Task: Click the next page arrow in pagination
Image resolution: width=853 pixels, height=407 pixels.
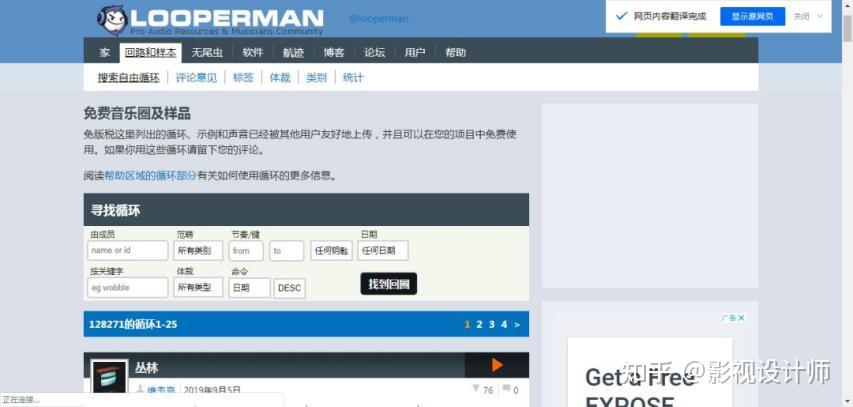Action: pyautogui.click(x=517, y=325)
